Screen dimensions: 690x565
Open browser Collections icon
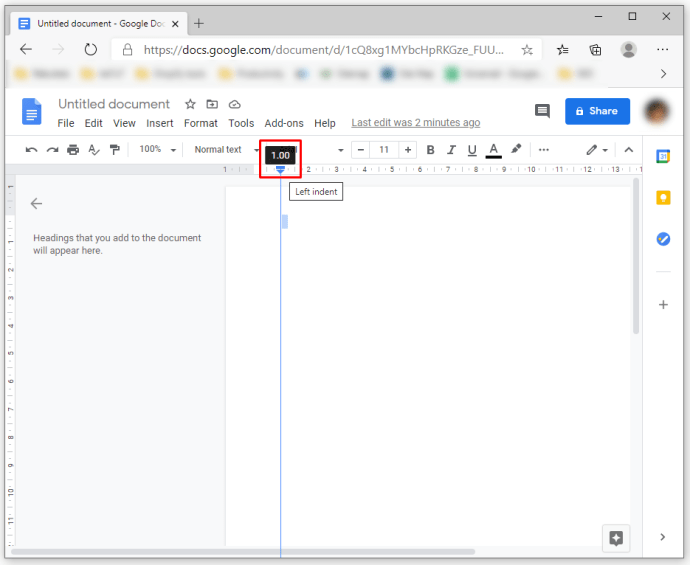[x=595, y=50]
